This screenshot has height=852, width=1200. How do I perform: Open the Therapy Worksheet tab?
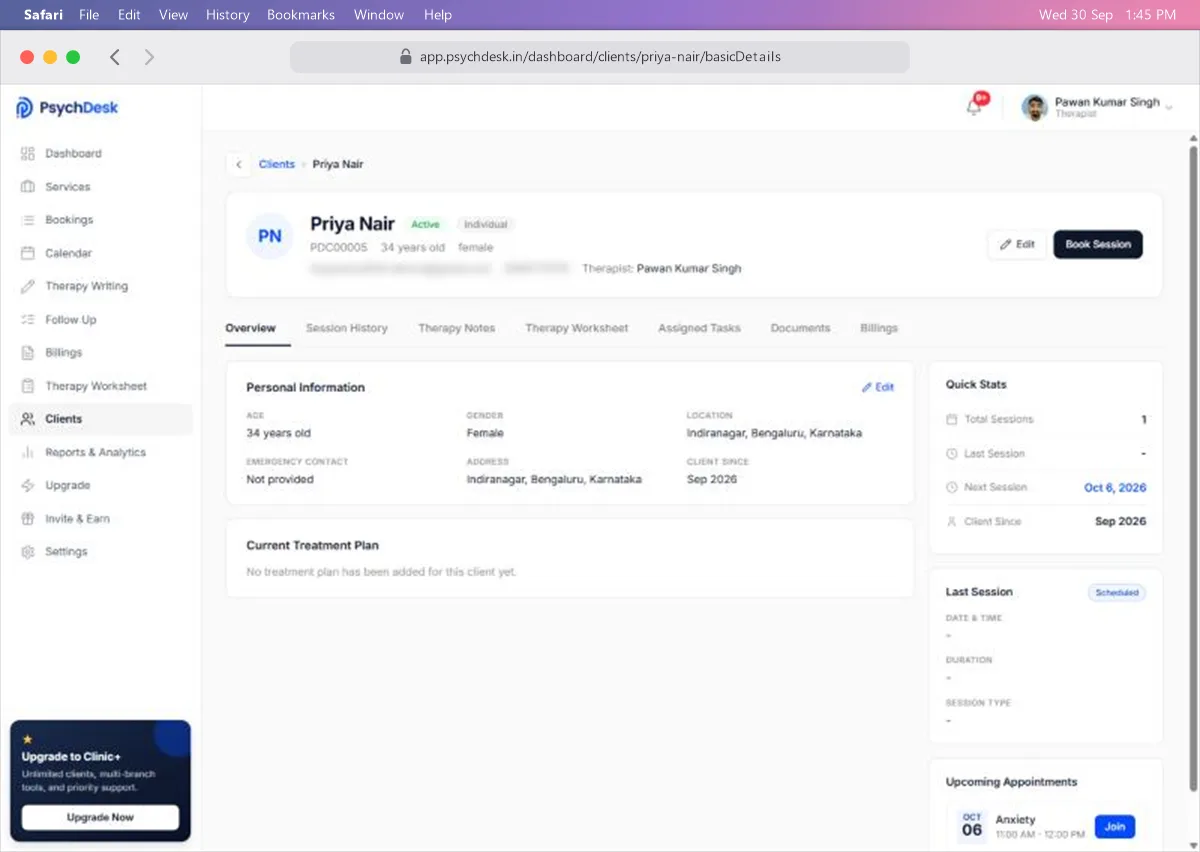click(577, 328)
